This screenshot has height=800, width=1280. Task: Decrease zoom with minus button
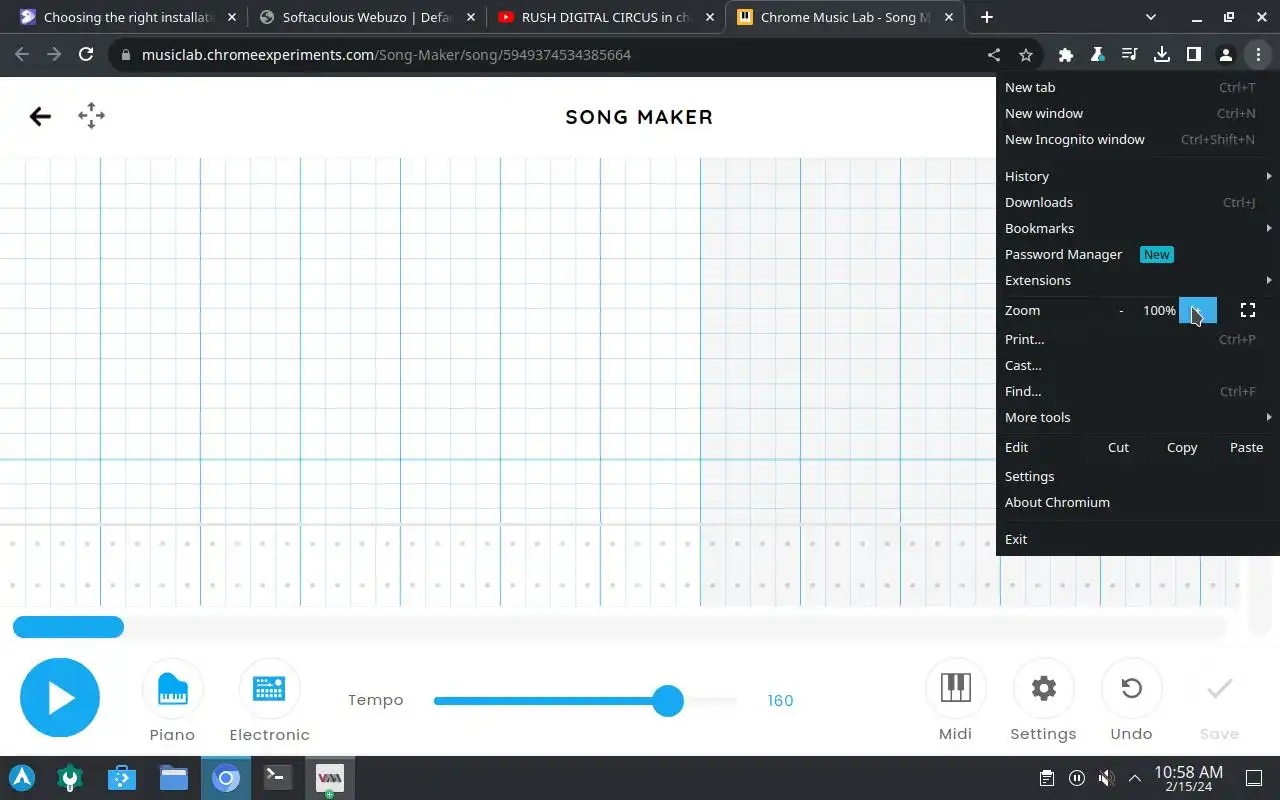click(1121, 311)
